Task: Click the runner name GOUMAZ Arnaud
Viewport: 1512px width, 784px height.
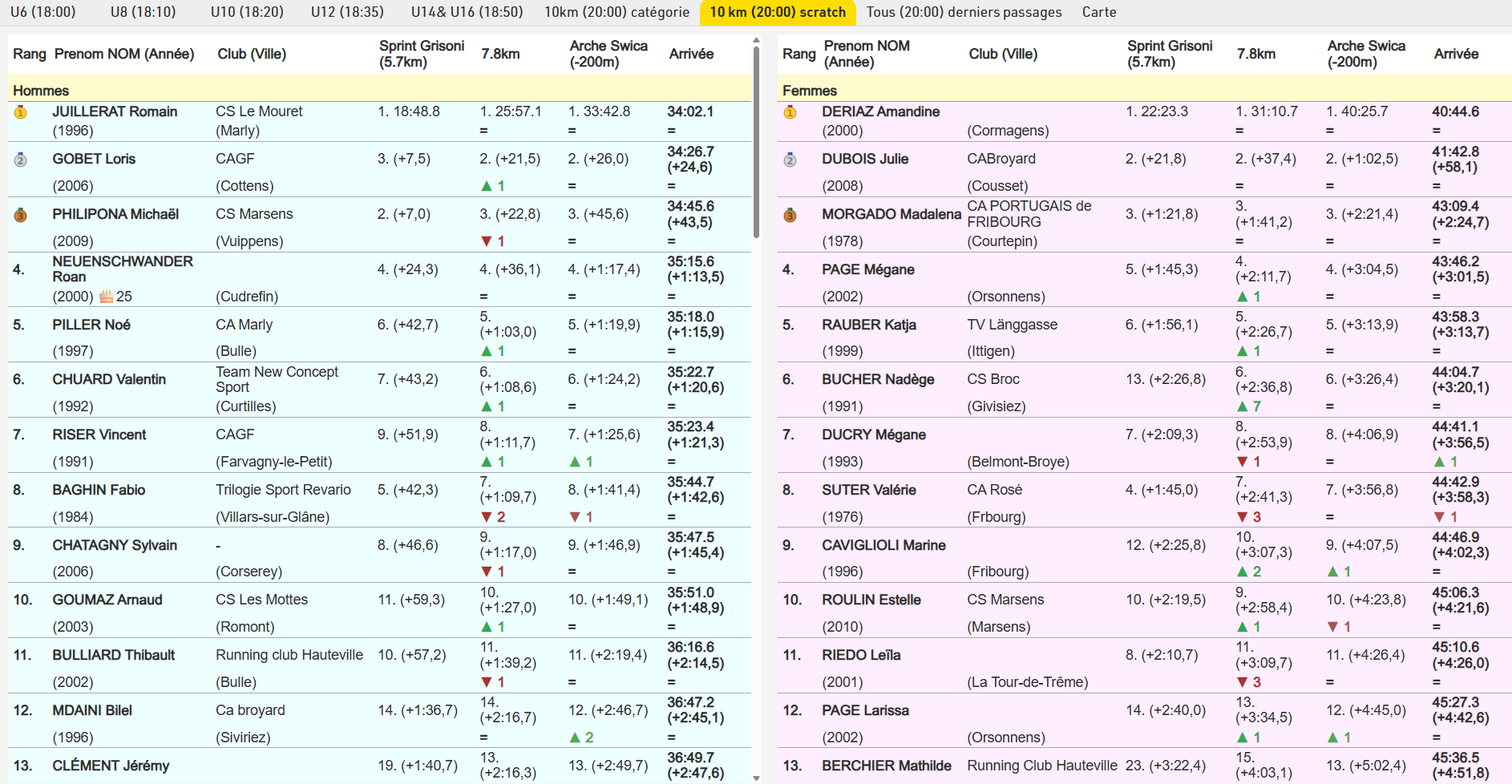Action: [x=107, y=600]
